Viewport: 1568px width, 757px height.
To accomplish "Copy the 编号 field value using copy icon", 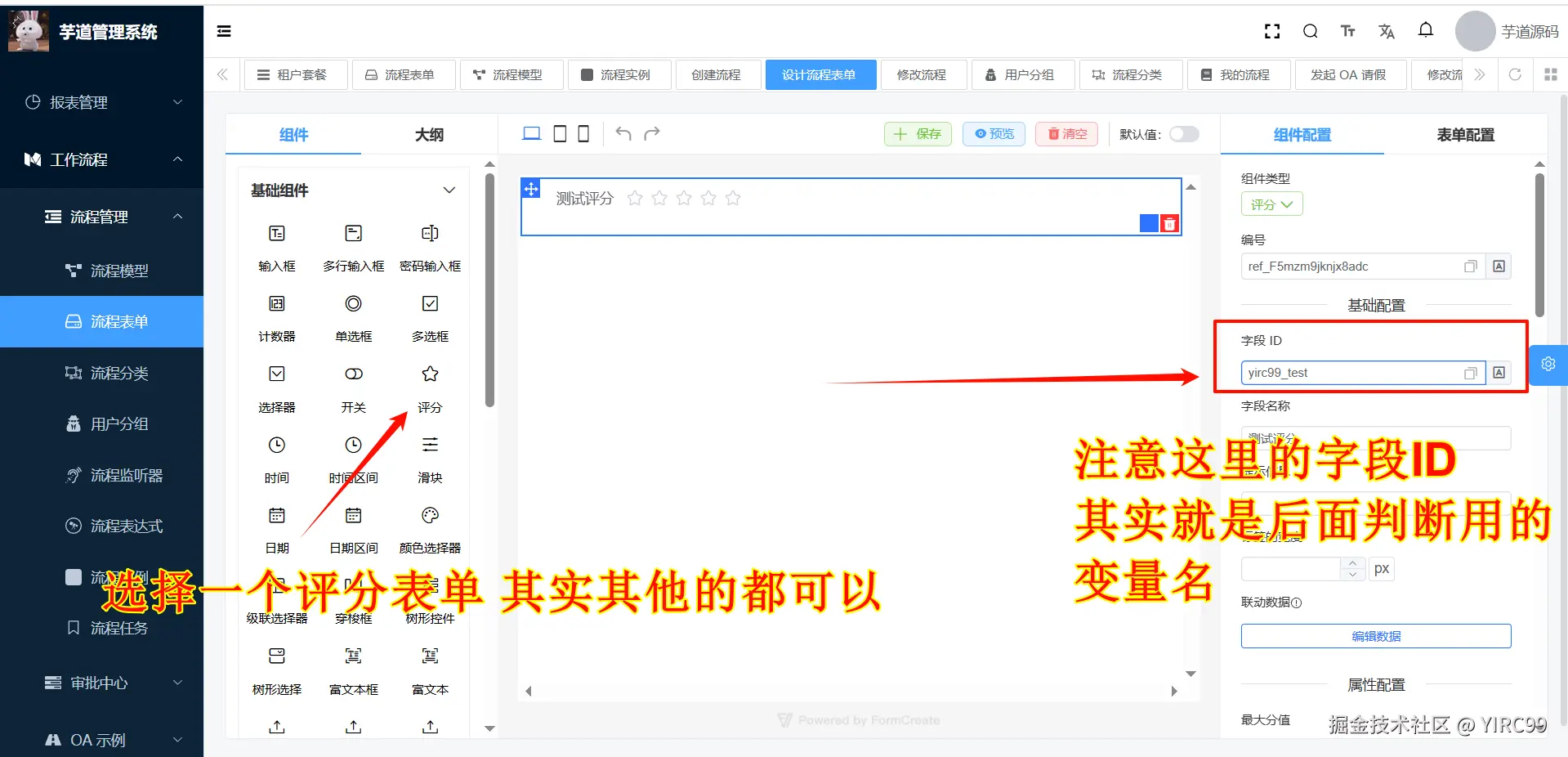I will coord(1470,266).
